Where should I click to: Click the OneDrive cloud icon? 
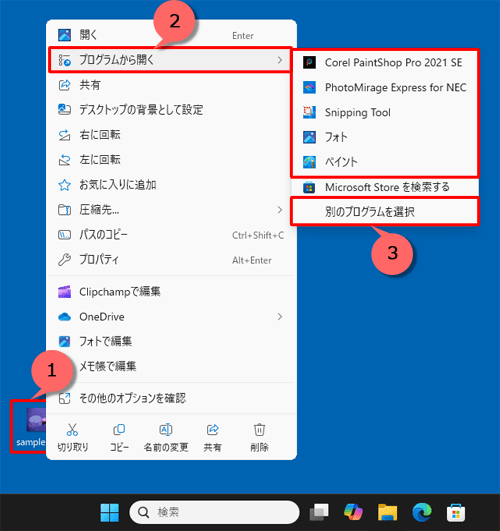[64, 317]
